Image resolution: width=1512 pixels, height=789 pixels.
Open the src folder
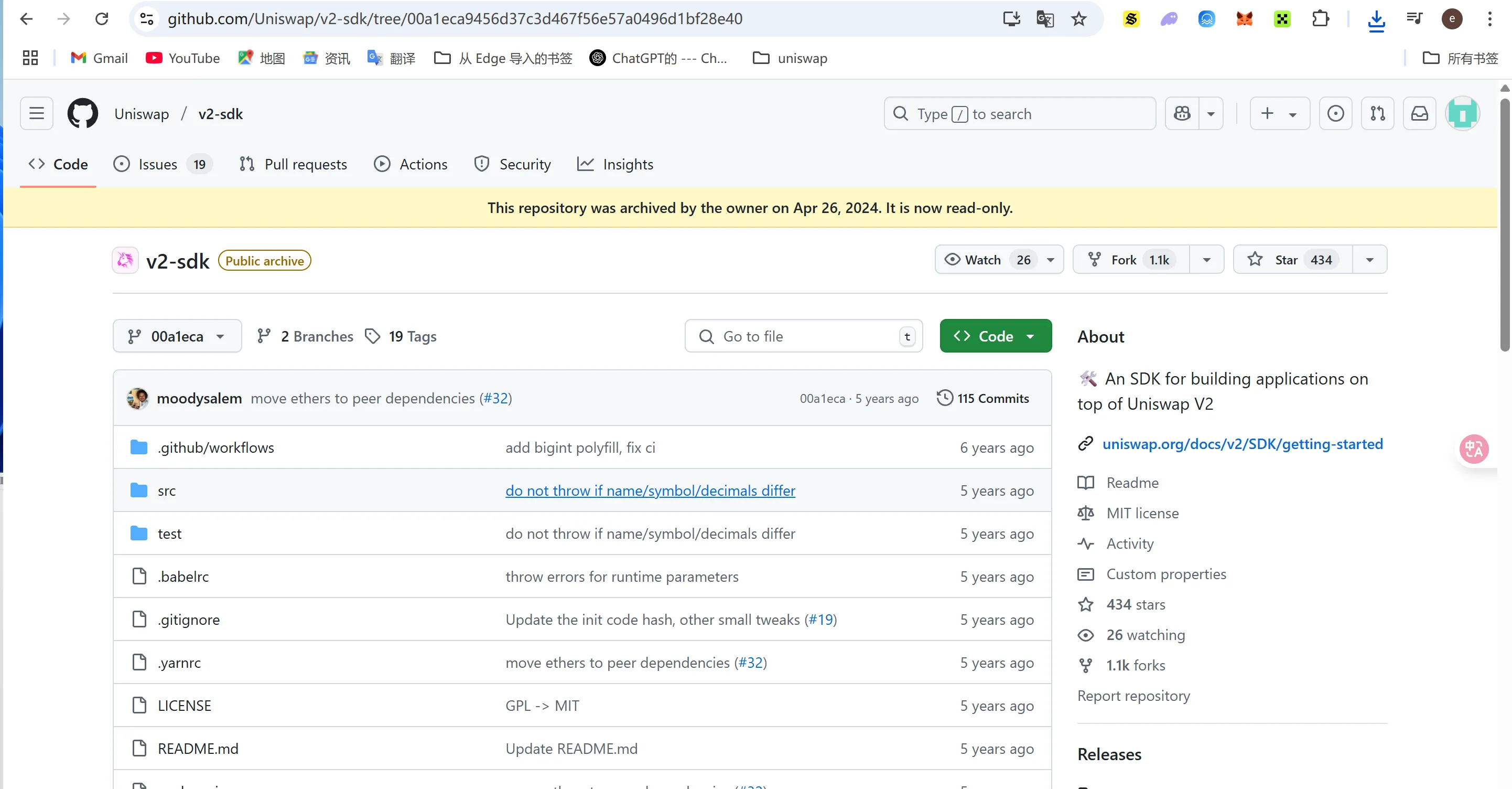point(167,491)
